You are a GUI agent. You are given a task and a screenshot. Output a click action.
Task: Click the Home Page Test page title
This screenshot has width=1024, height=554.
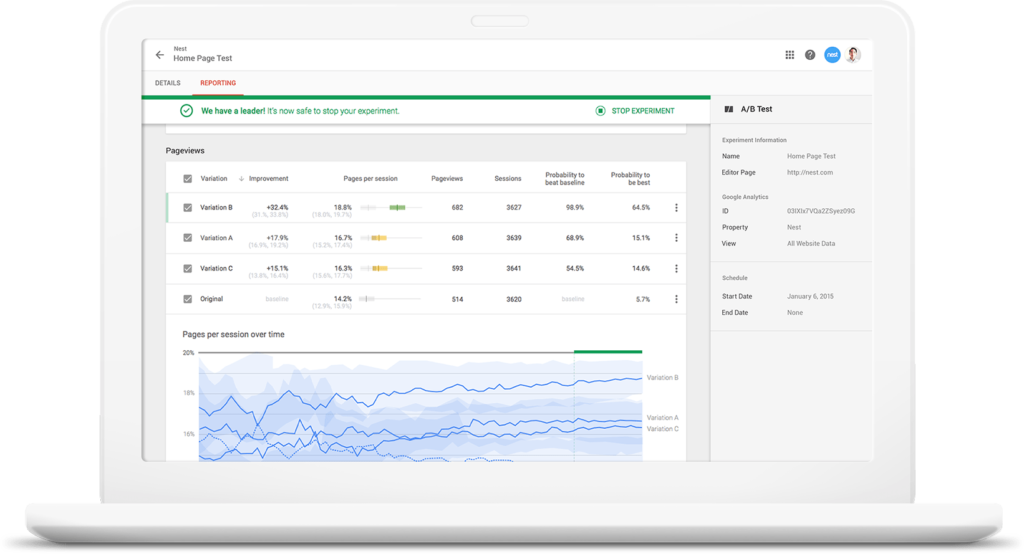202,58
